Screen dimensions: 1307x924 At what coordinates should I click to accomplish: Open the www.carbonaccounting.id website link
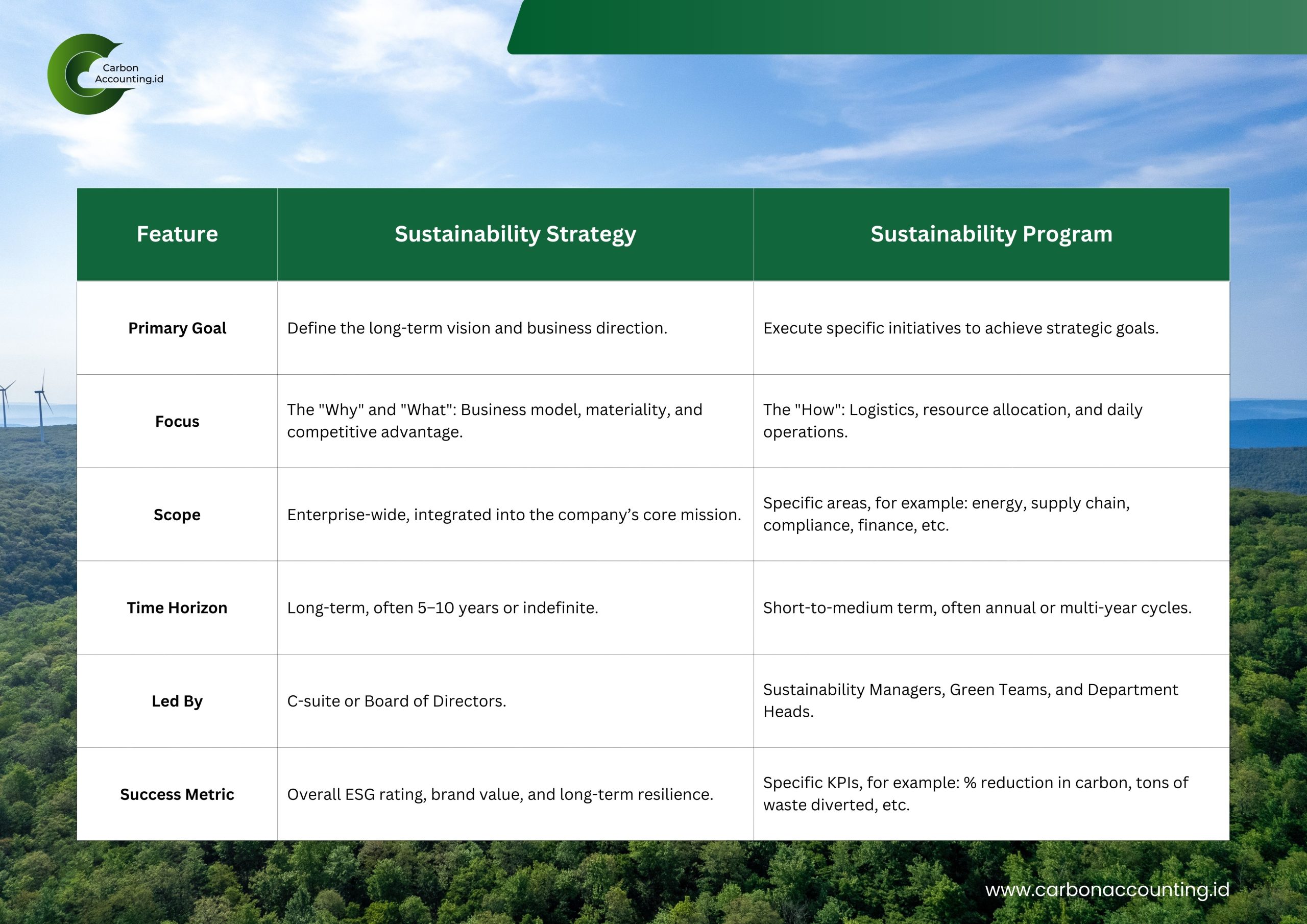(x=1107, y=889)
